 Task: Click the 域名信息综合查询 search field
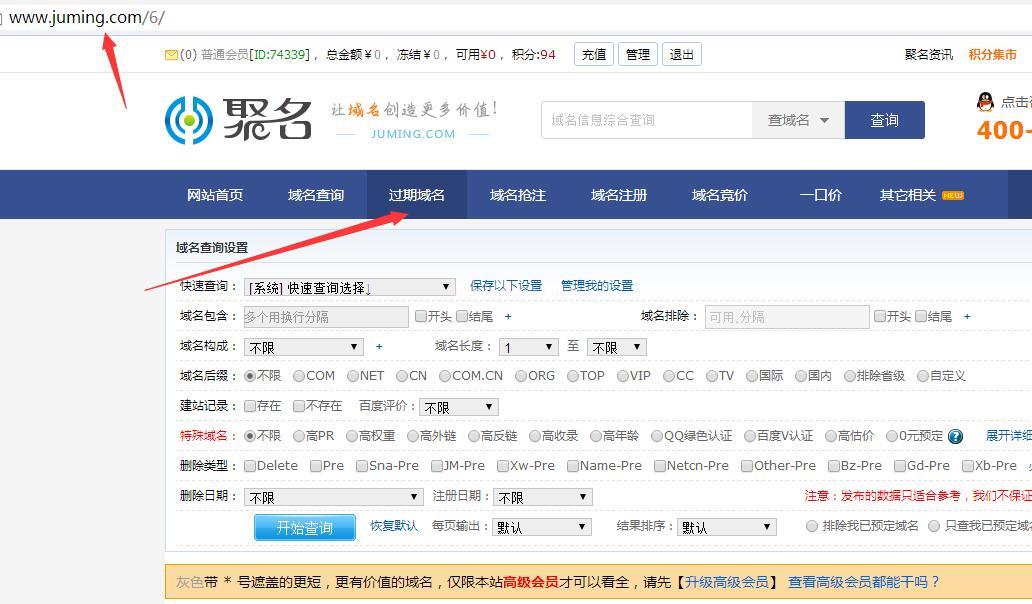[646, 120]
